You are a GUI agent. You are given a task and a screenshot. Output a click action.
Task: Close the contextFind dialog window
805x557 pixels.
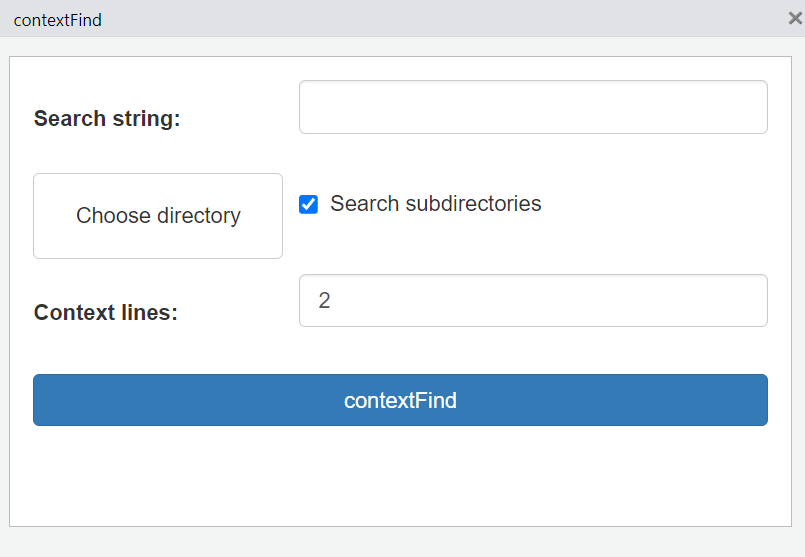(x=794, y=18)
